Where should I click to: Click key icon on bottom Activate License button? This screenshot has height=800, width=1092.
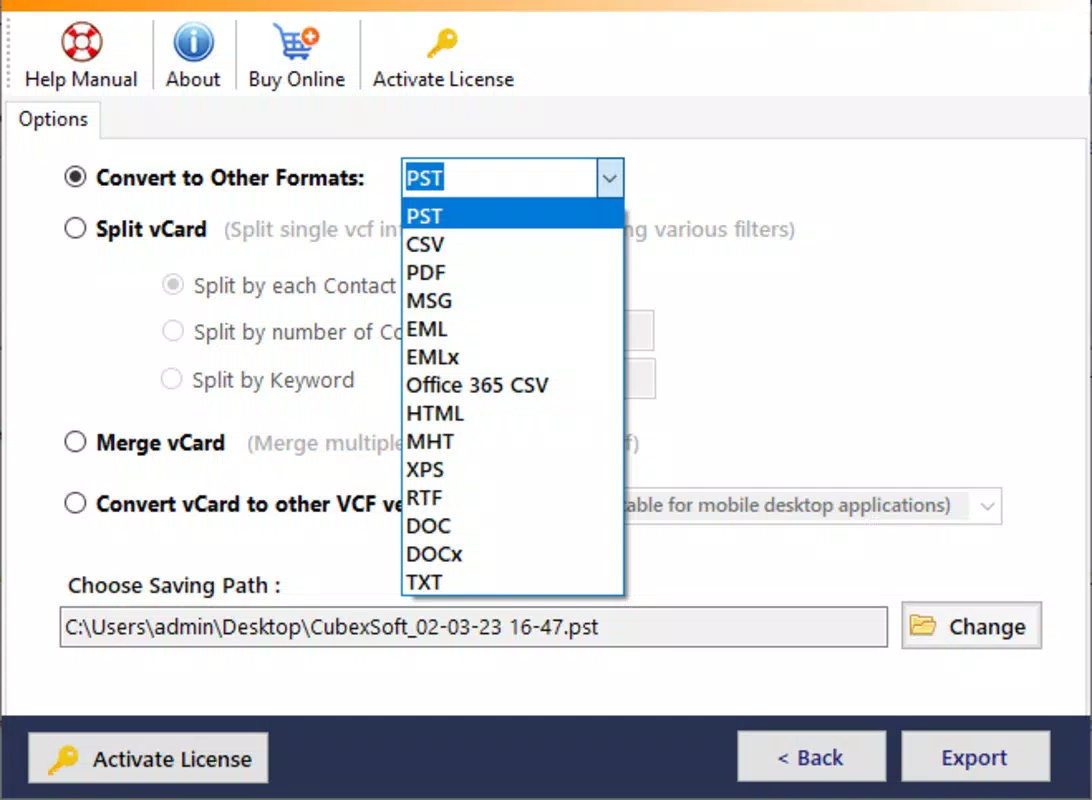click(63, 758)
